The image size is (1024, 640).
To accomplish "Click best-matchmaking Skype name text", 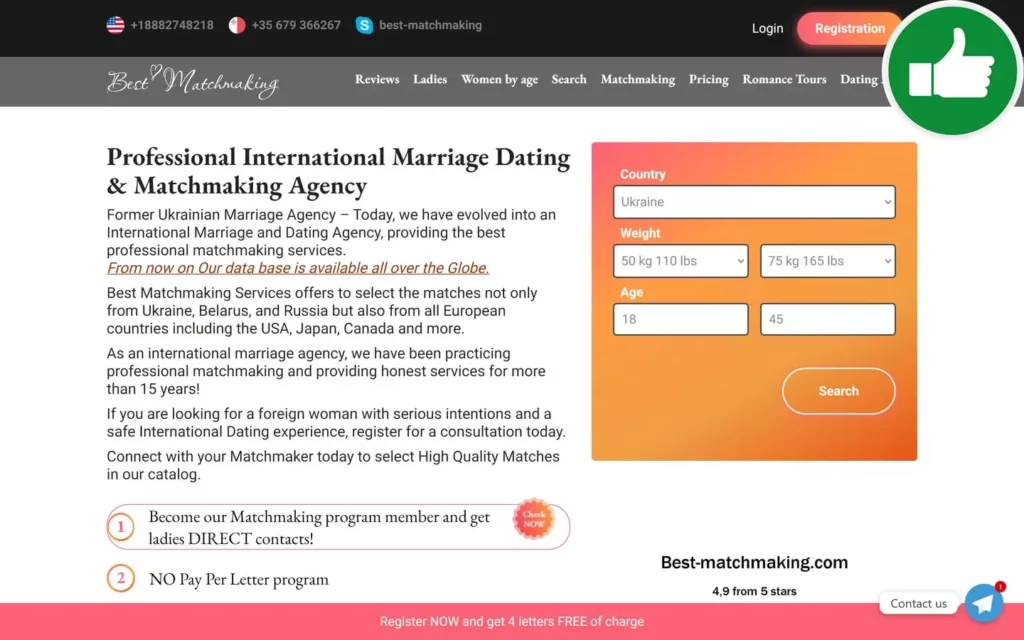I will [x=430, y=25].
